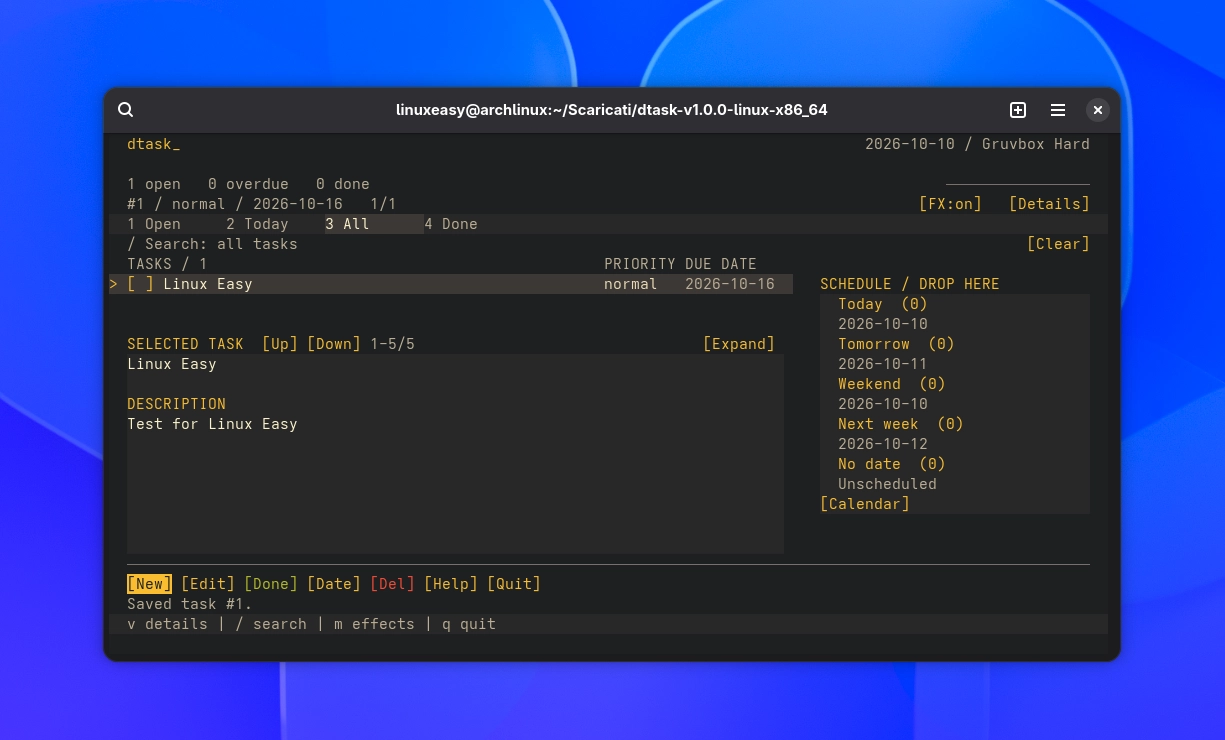
Task: Expand the selected task panel
Action: [x=739, y=344]
